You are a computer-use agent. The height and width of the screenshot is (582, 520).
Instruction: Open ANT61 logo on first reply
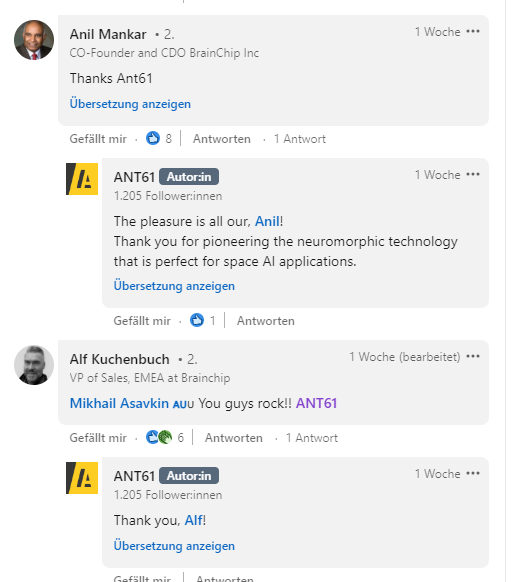[x=82, y=179]
